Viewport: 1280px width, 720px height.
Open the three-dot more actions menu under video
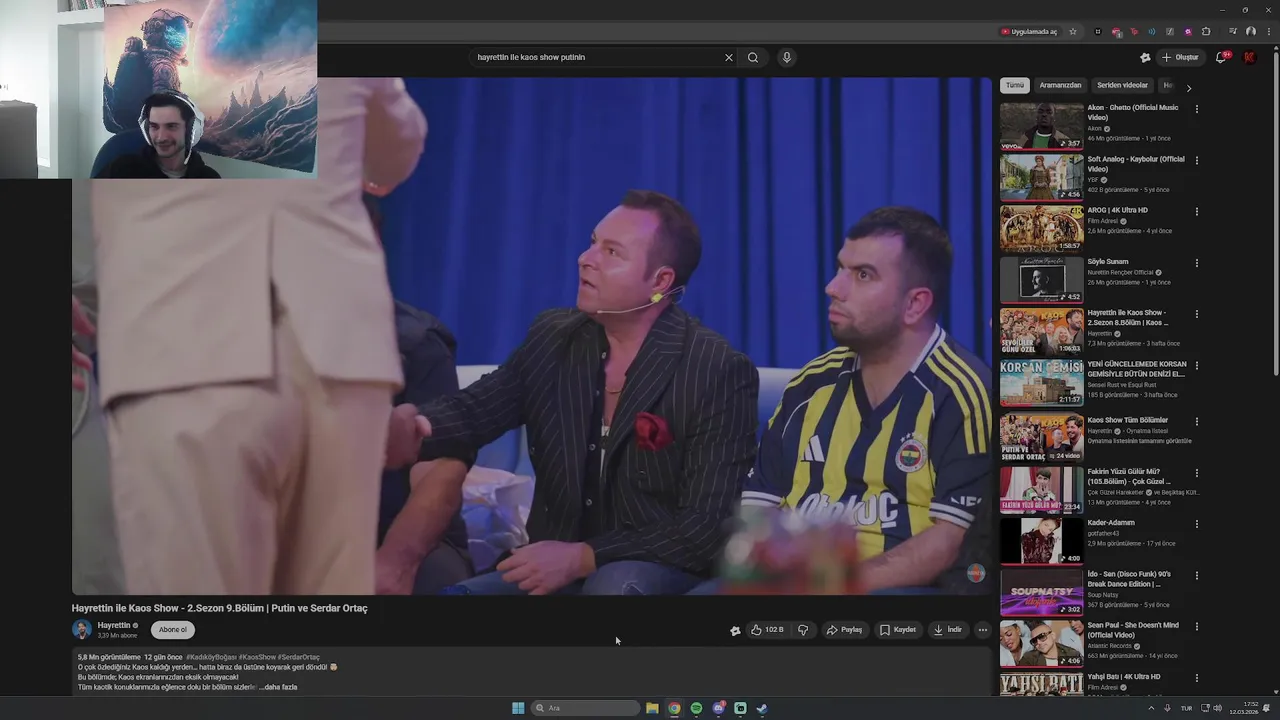tap(983, 630)
